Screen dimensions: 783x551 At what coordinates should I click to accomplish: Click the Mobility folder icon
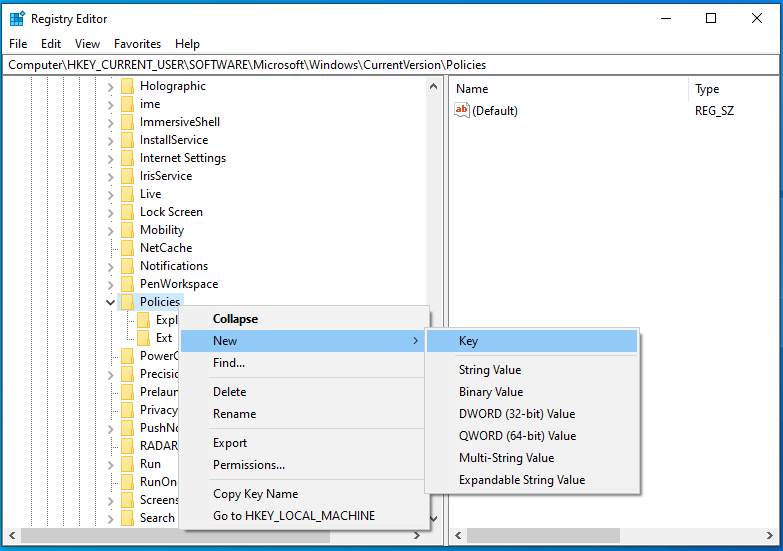127,230
